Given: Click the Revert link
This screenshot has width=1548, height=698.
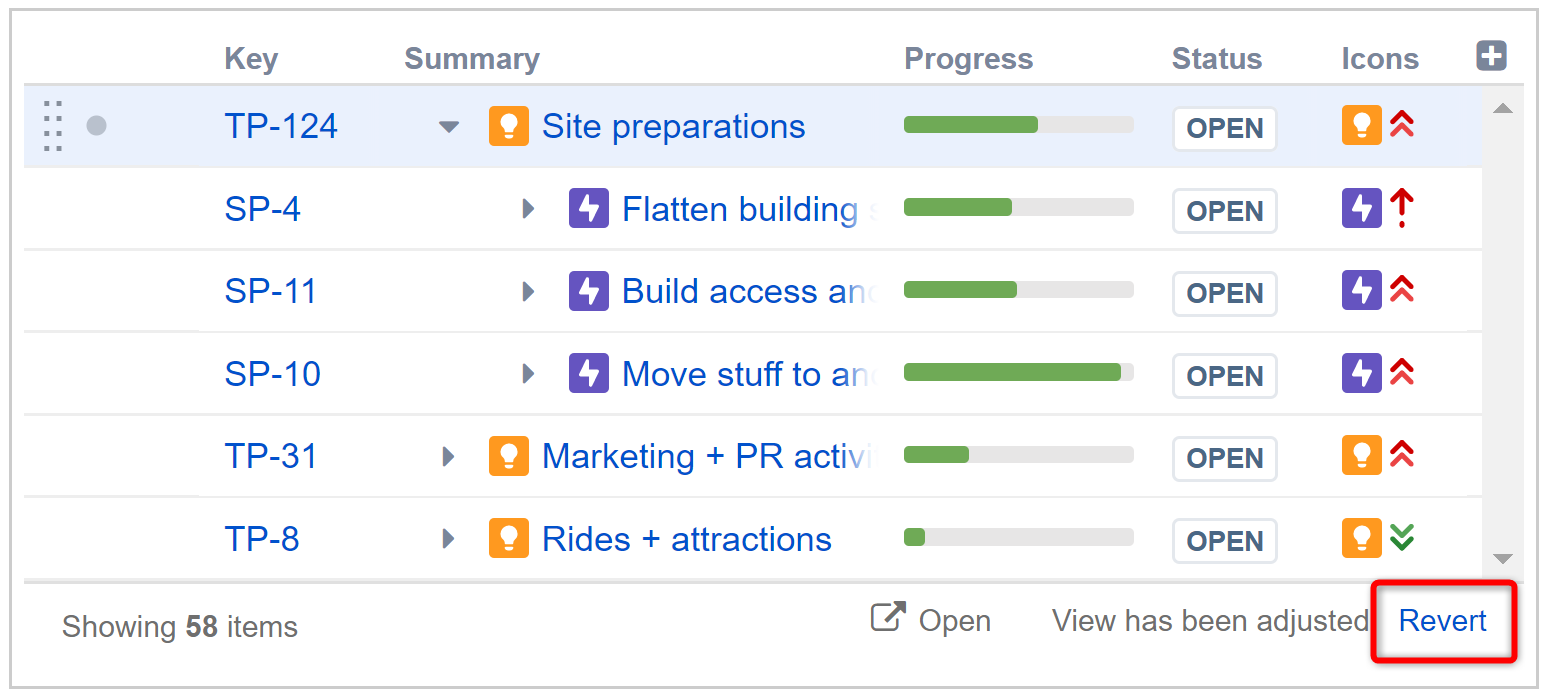Looking at the screenshot, I should (x=1442, y=621).
